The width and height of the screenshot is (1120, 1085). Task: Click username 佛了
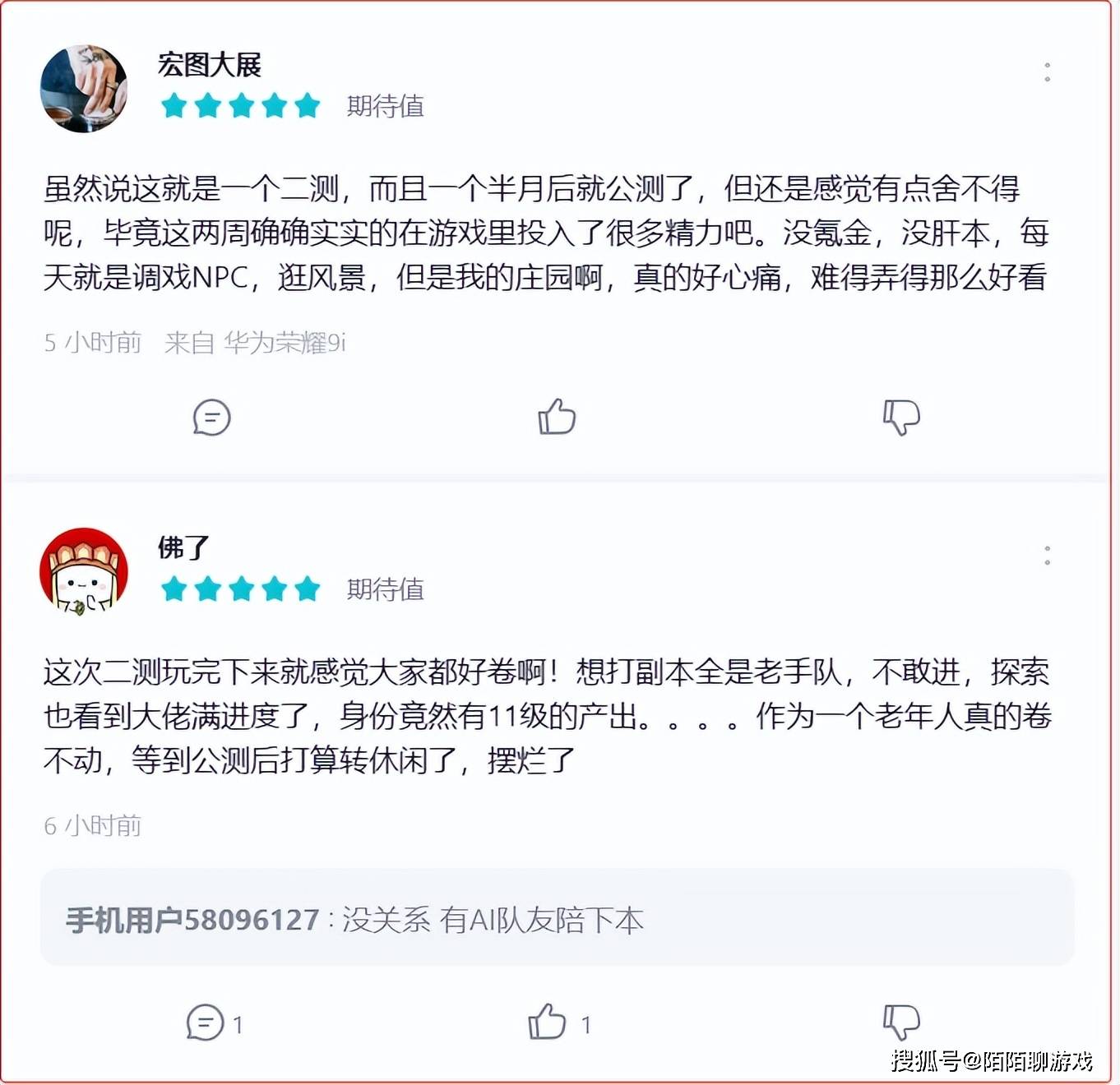[x=183, y=547]
